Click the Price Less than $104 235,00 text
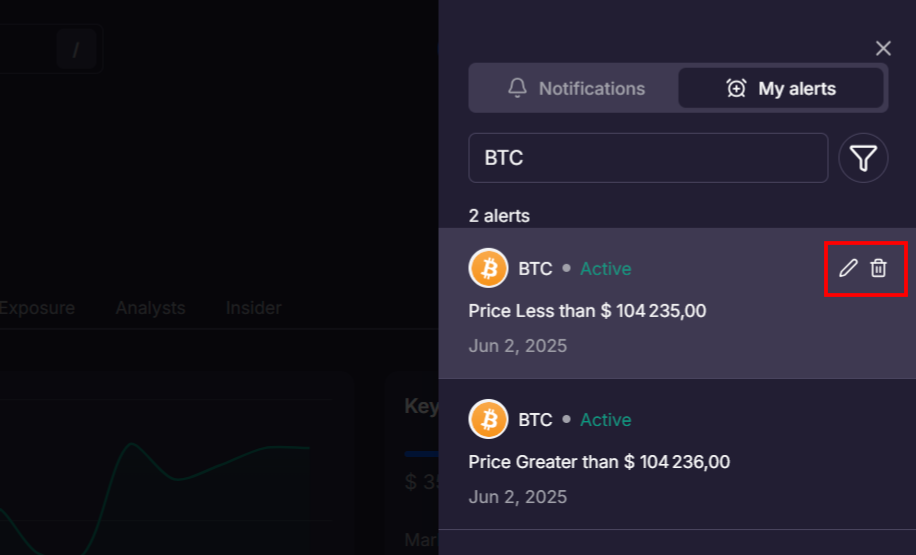Image resolution: width=916 pixels, height=555 pixels. pyautogui.click(x=587, y=311)
